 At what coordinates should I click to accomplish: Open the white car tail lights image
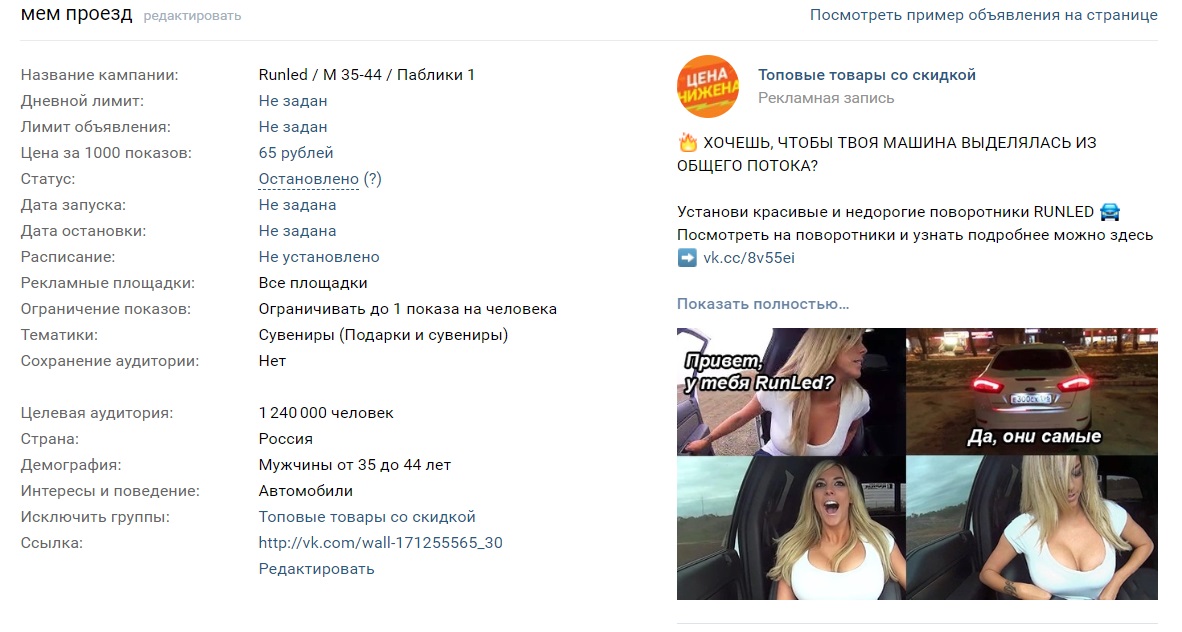(x=1032, y=391)
